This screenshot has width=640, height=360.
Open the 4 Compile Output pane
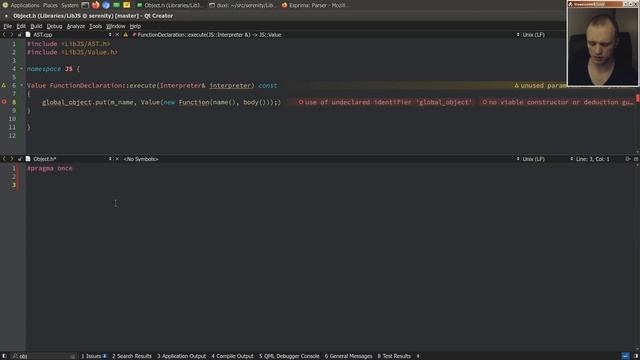tap(232, 356)
